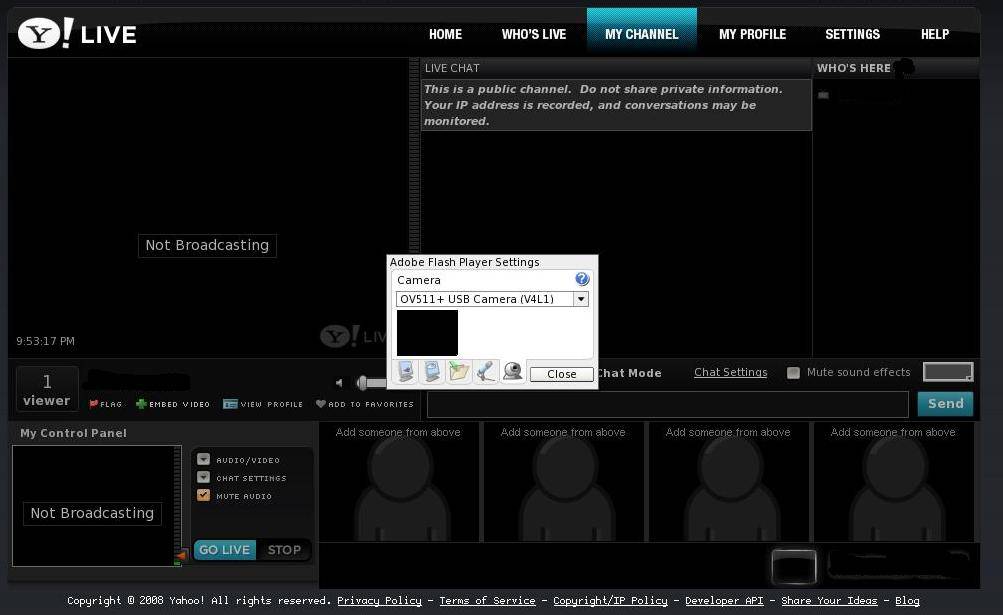Click the Yahoo! Live logo
This screenshot has height=615, width=1003.
[77, 33]
